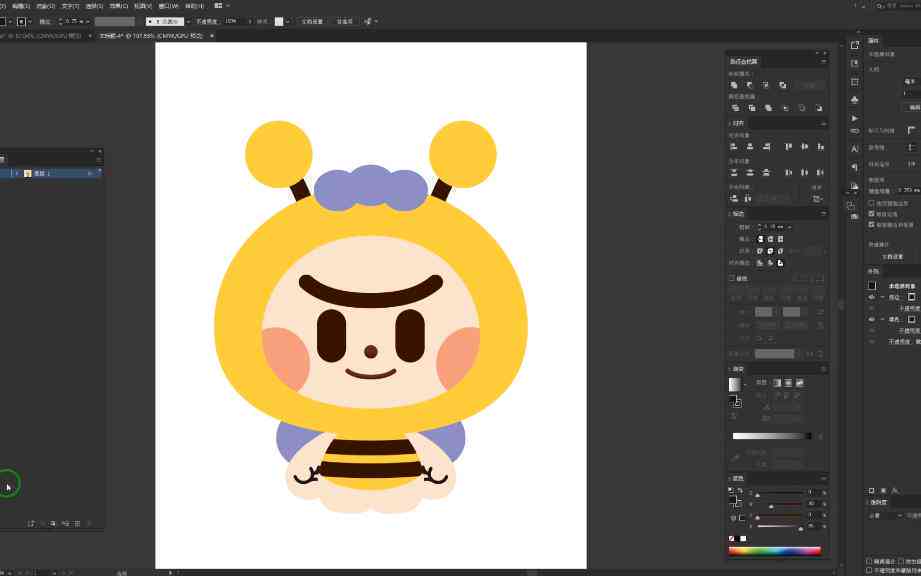The width and height of the screenshot is (921, 576).
Task: Click the Document Setup button in control bar
Action: coord(312,21)
